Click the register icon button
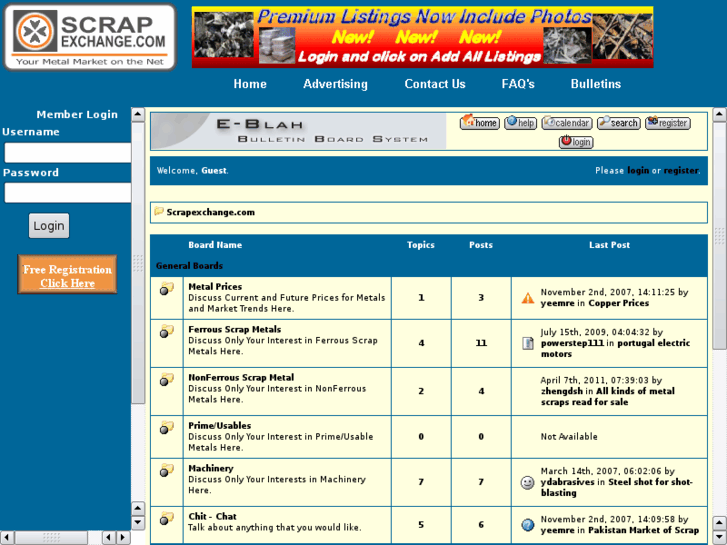 [x=668, y=122]
